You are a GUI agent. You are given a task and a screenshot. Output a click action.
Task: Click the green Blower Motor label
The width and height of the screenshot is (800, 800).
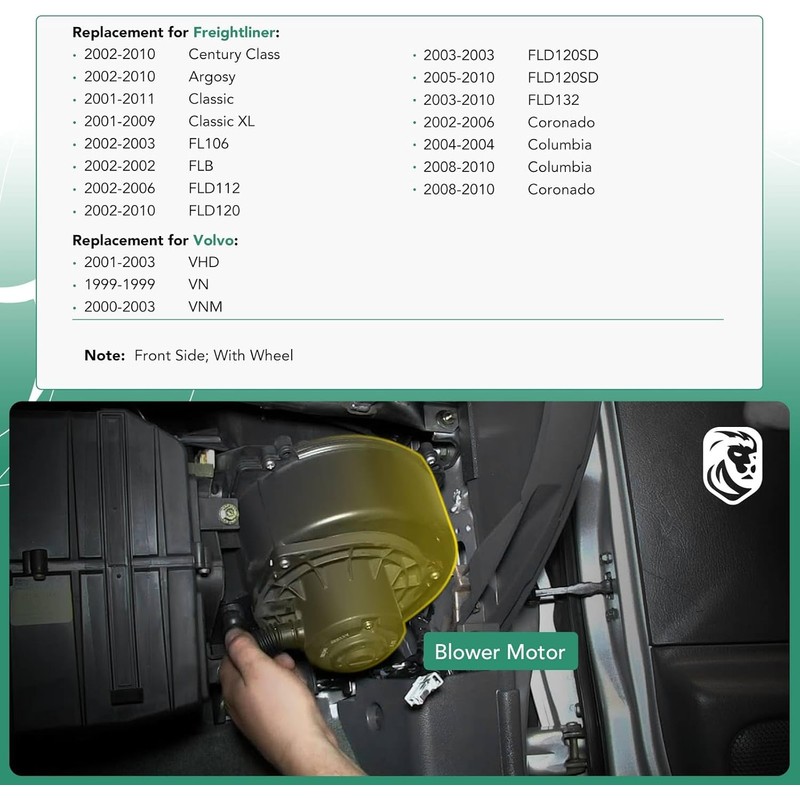point(500,652)
